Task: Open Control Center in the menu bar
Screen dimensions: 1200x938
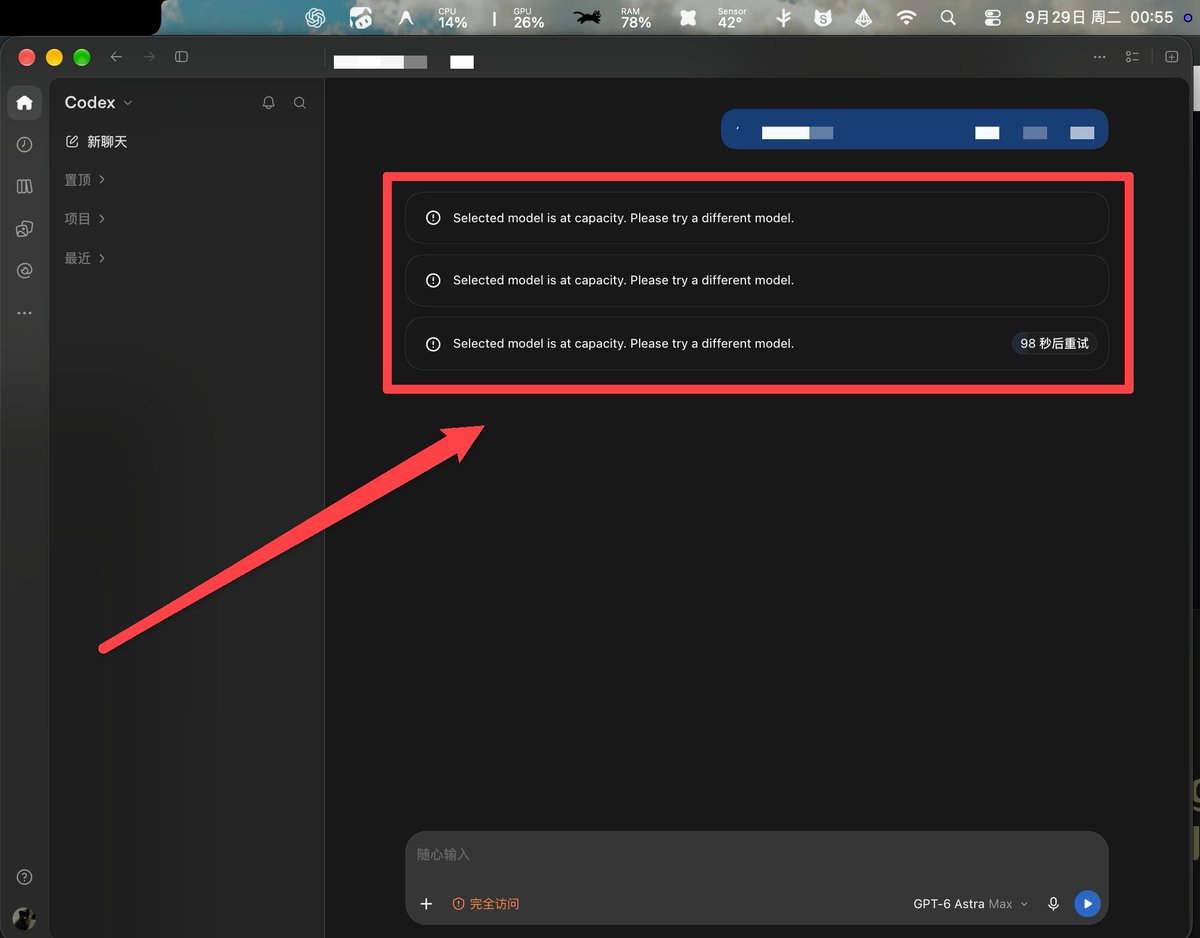Action: pos(992,17)
